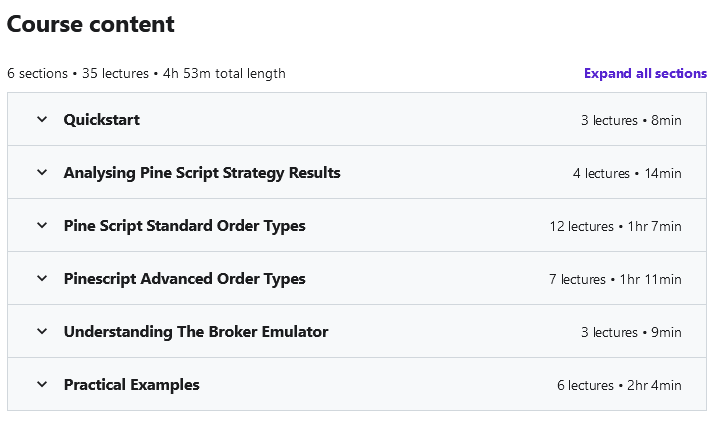This screenshot has height=421, width=716.
Task: Click the chevron beside Practical Examples
Action: coord(42,385)
